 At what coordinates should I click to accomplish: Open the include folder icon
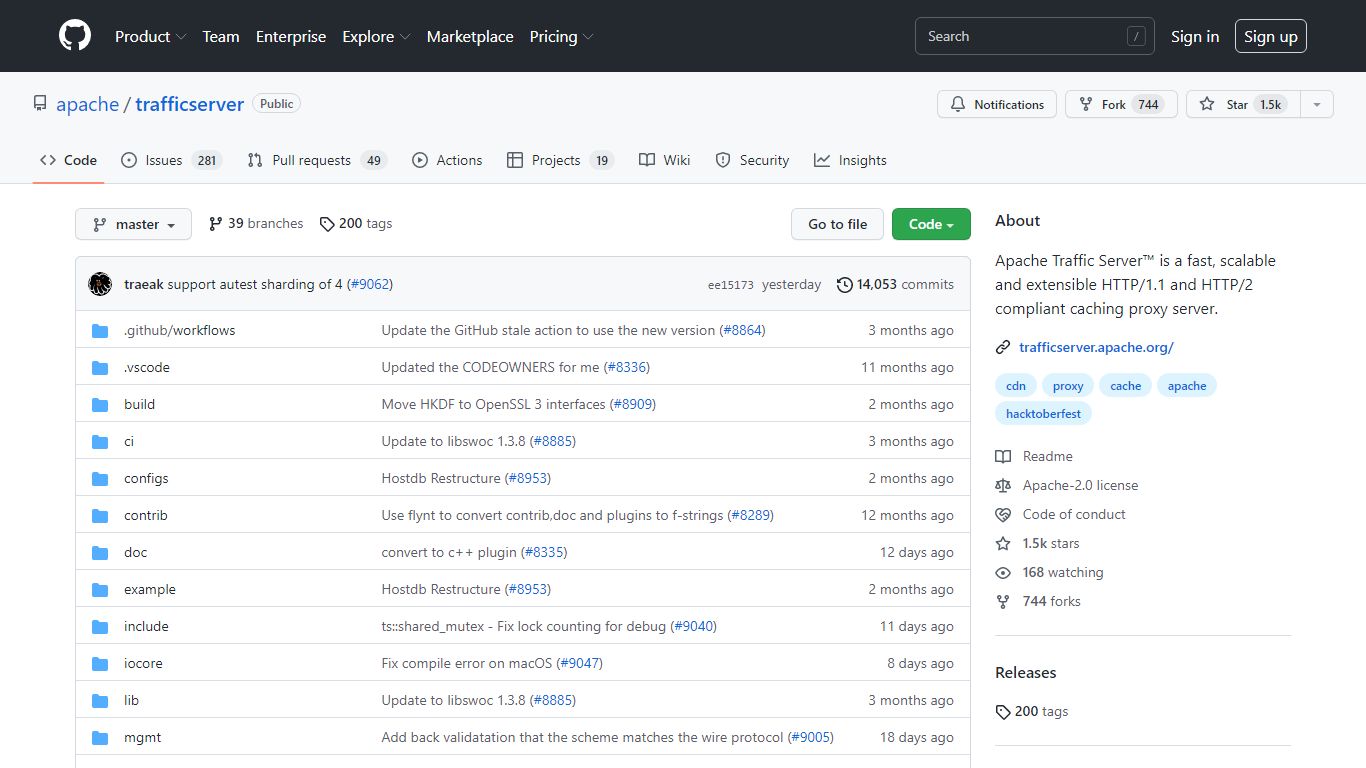(x=100, y=626)
